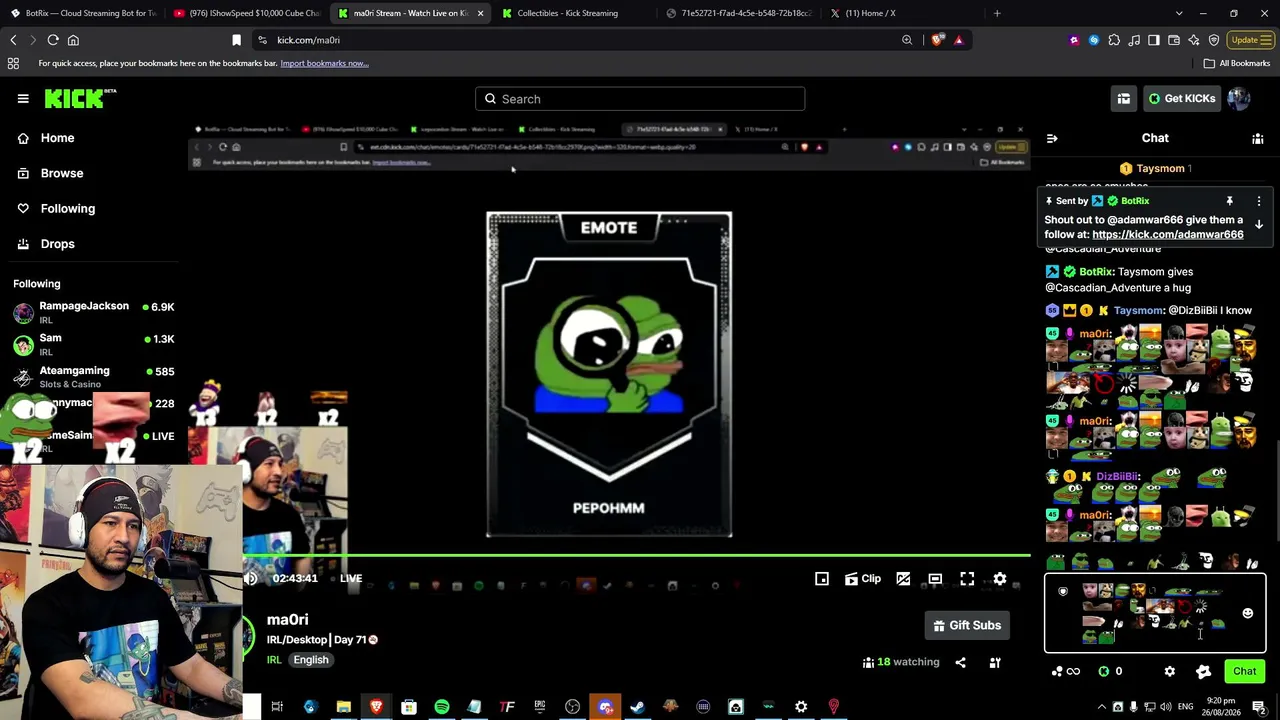Expand the pinned message arrow
This screenshot has width=1280, height=720.
tap(1259, 225)
